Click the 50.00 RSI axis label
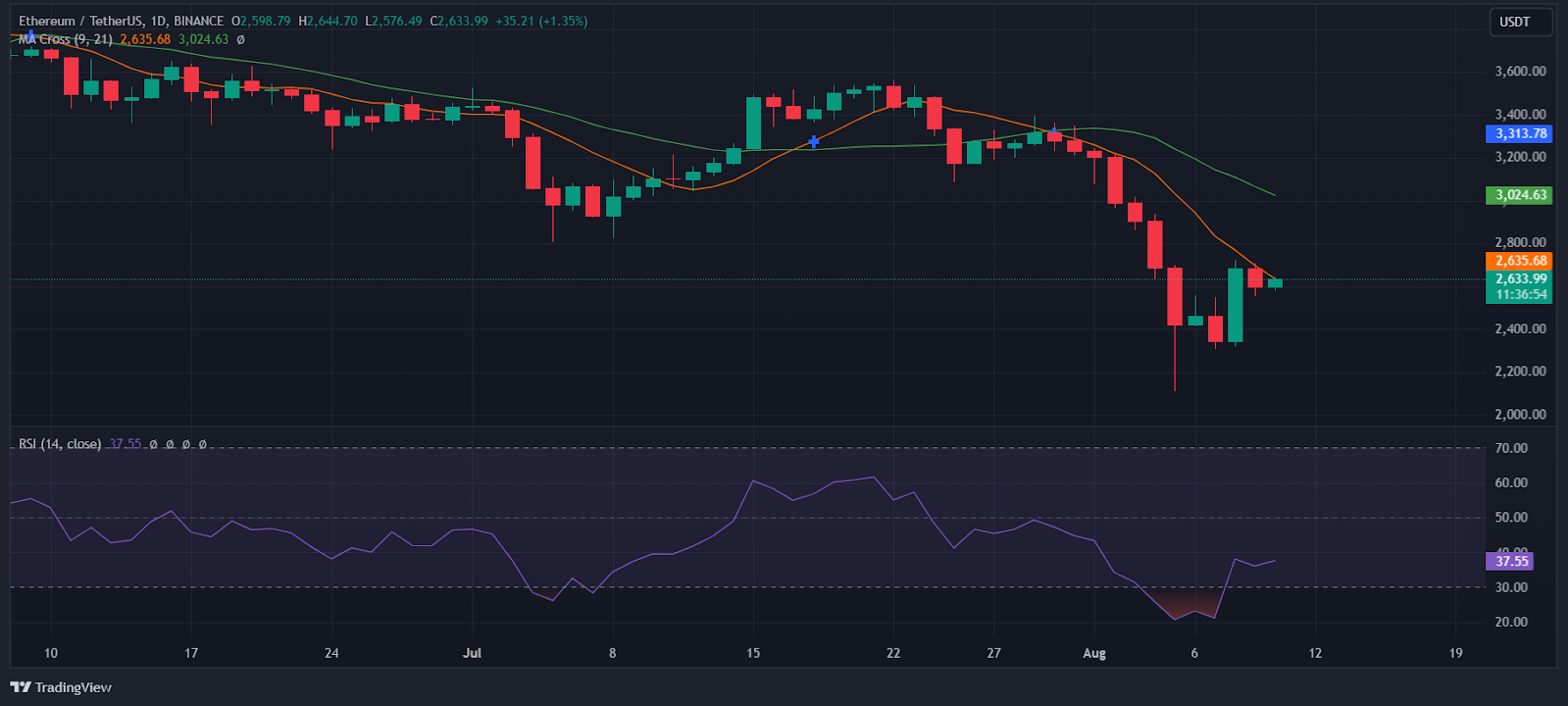1568x706 pixels. click(x=1511, y=518)
